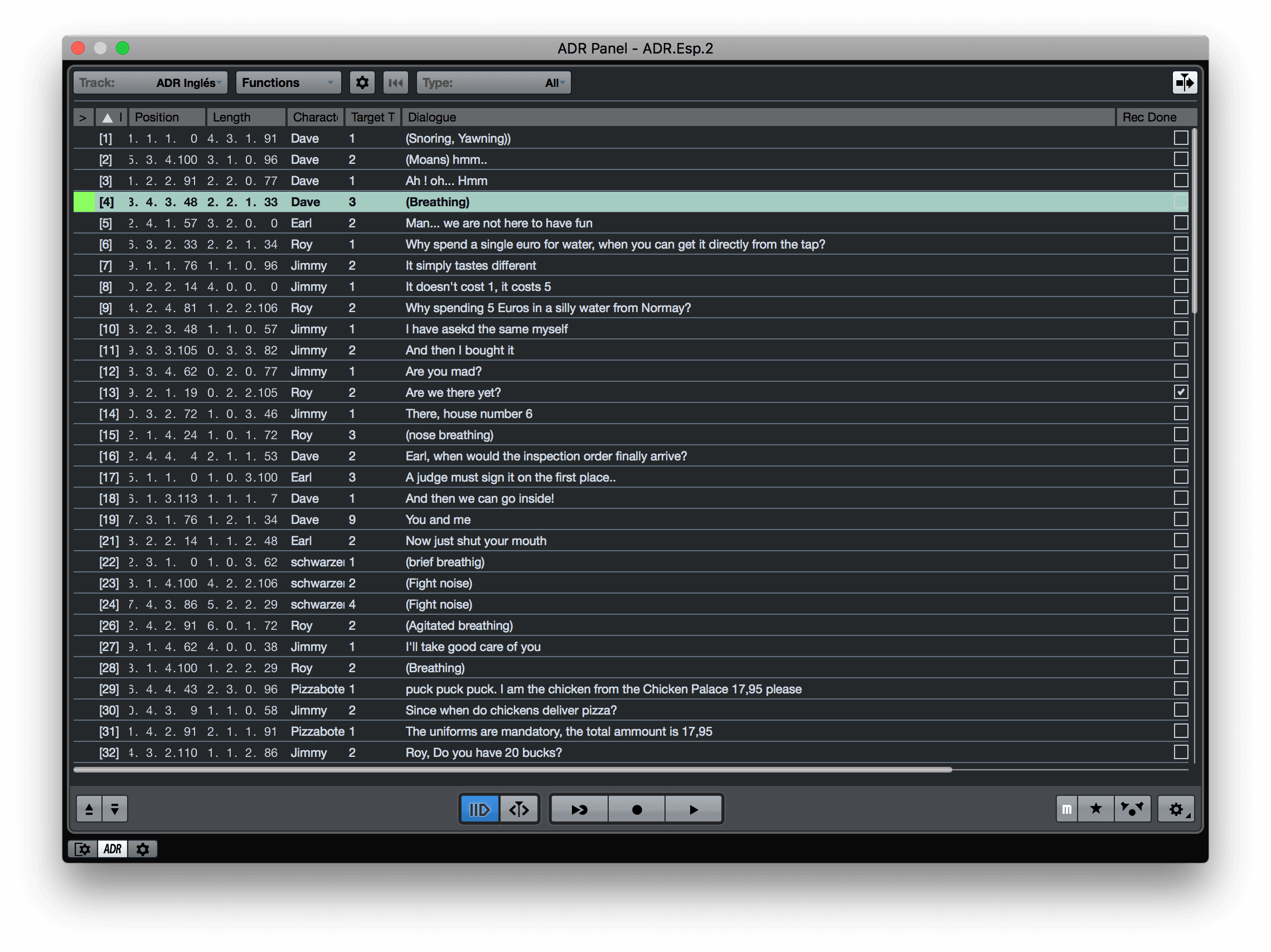Click the rewind to start icon

pos(395,82)
